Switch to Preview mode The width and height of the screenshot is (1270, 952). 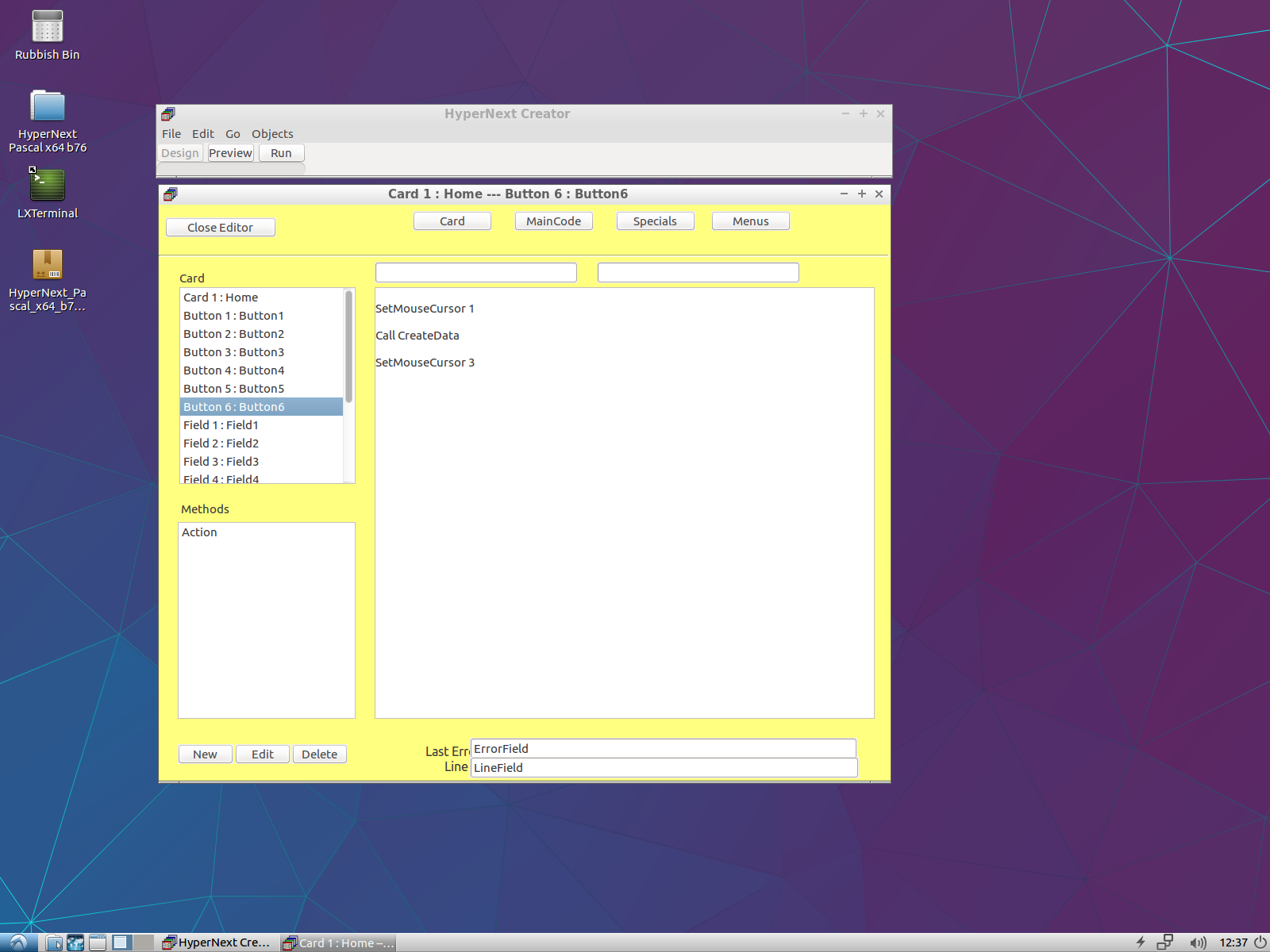[x=231, y=153]
